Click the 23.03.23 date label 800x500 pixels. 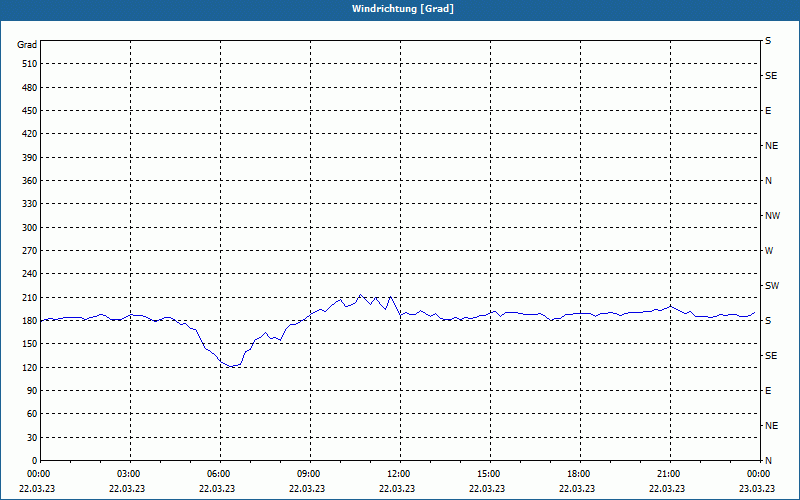pos(757,488)
